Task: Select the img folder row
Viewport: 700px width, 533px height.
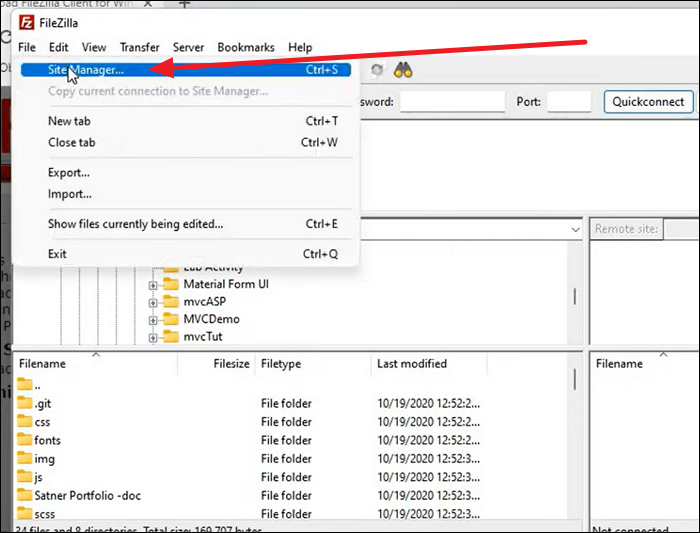Action: [x=292, y=458]
